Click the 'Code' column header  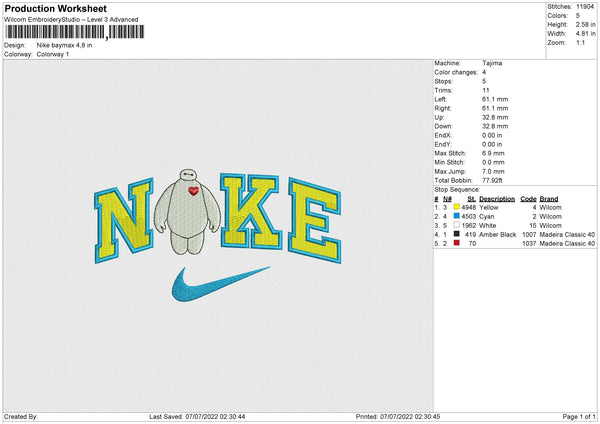(528, 199)
